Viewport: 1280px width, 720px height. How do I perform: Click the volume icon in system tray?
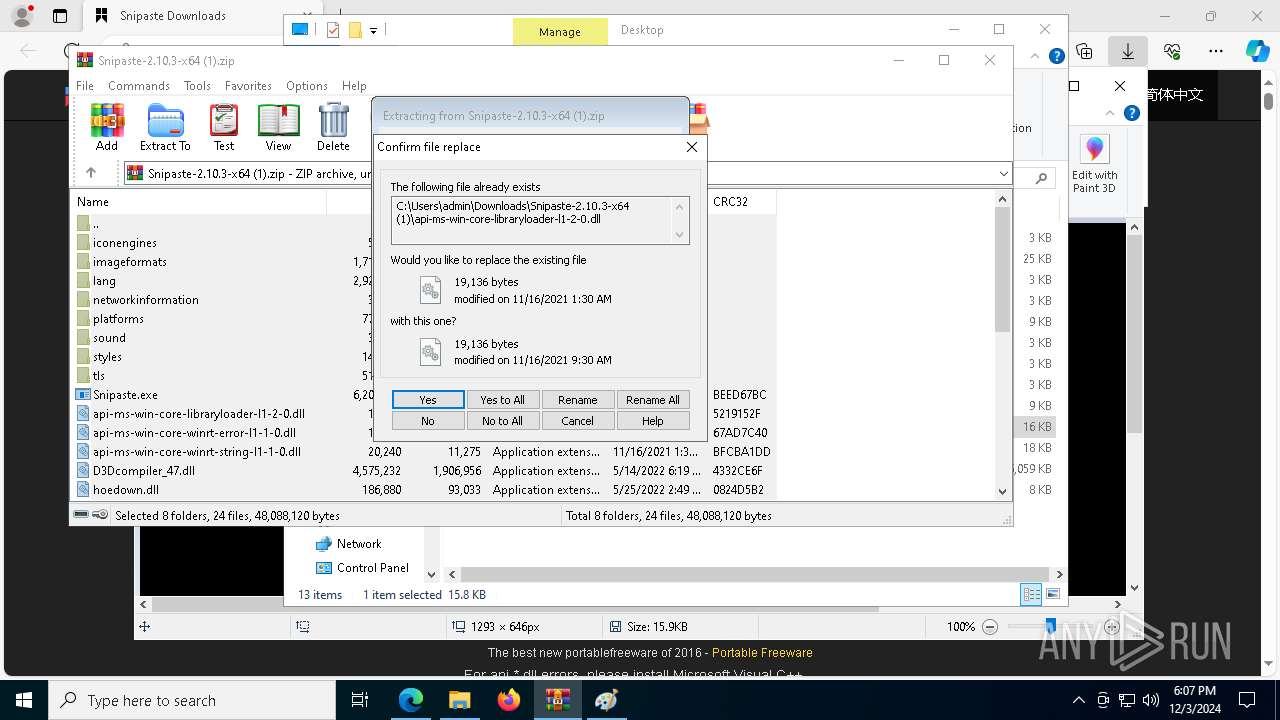(x=1151, y=700)
